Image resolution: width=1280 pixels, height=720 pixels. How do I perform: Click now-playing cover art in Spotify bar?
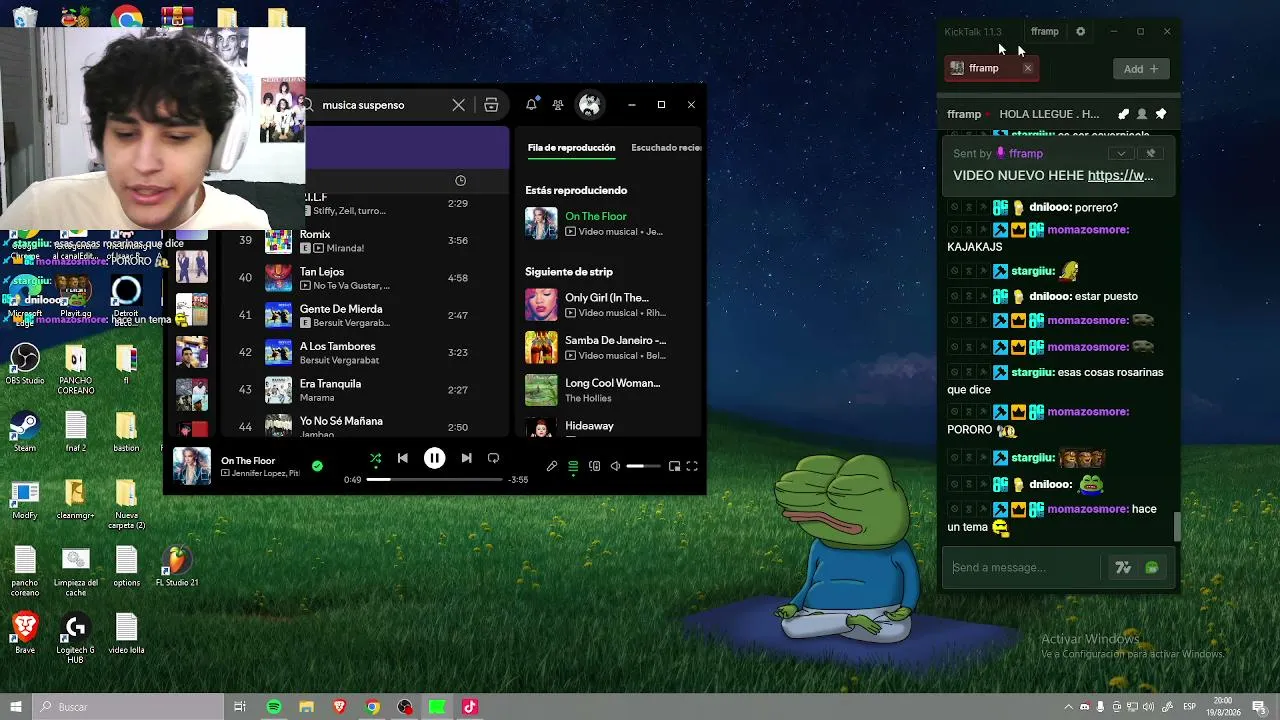192,466
